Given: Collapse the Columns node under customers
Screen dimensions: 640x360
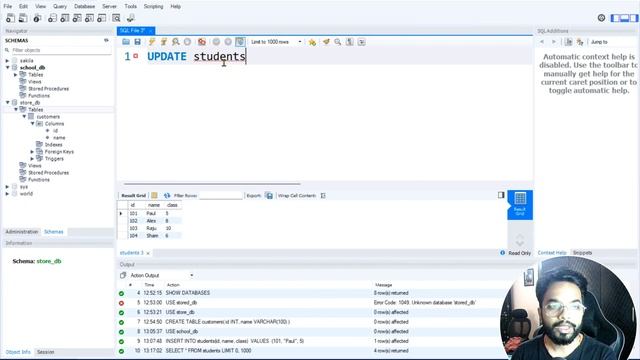Looking at the screenshot, I should pos(32,124).
